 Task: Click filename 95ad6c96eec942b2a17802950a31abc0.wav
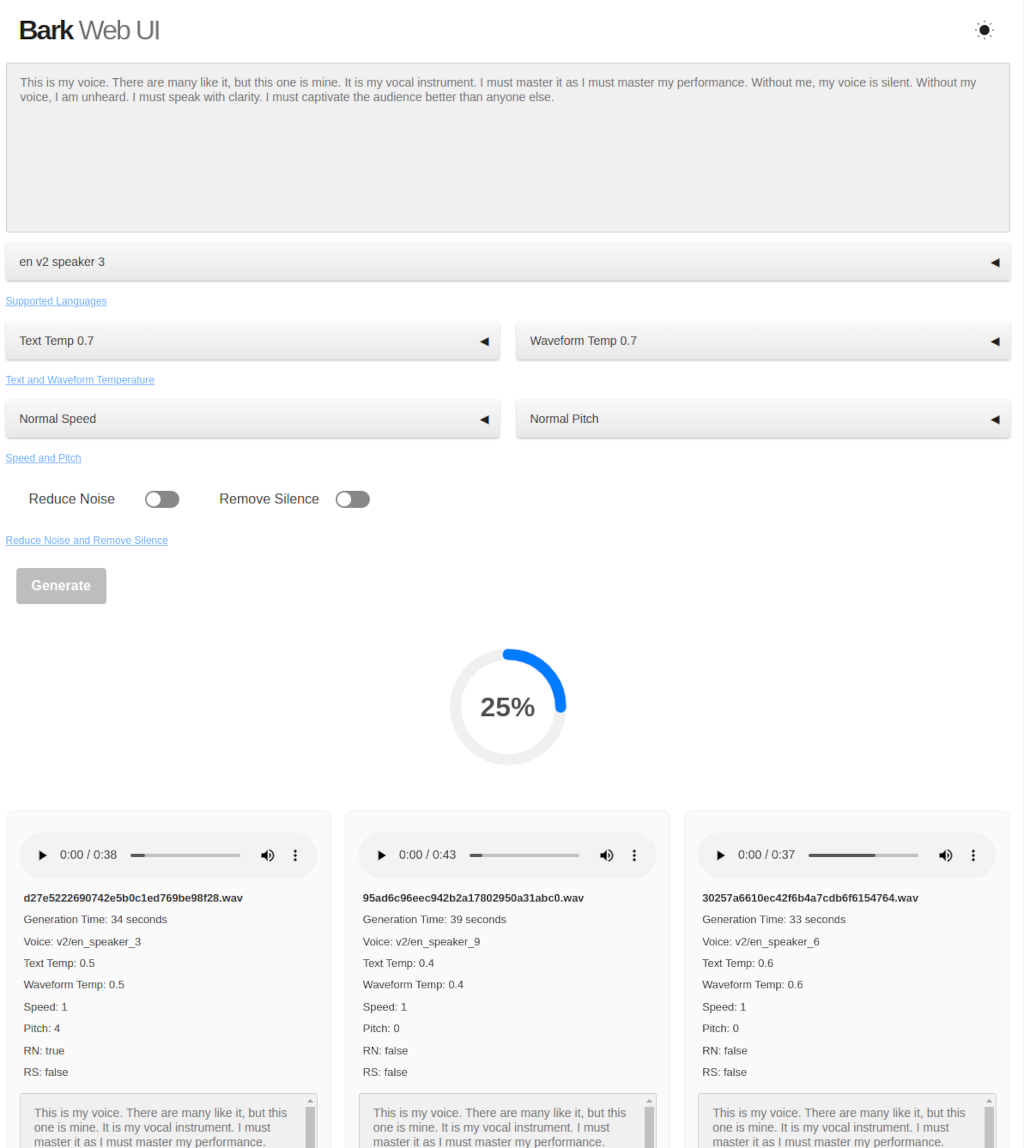click(x=473, y=898)
